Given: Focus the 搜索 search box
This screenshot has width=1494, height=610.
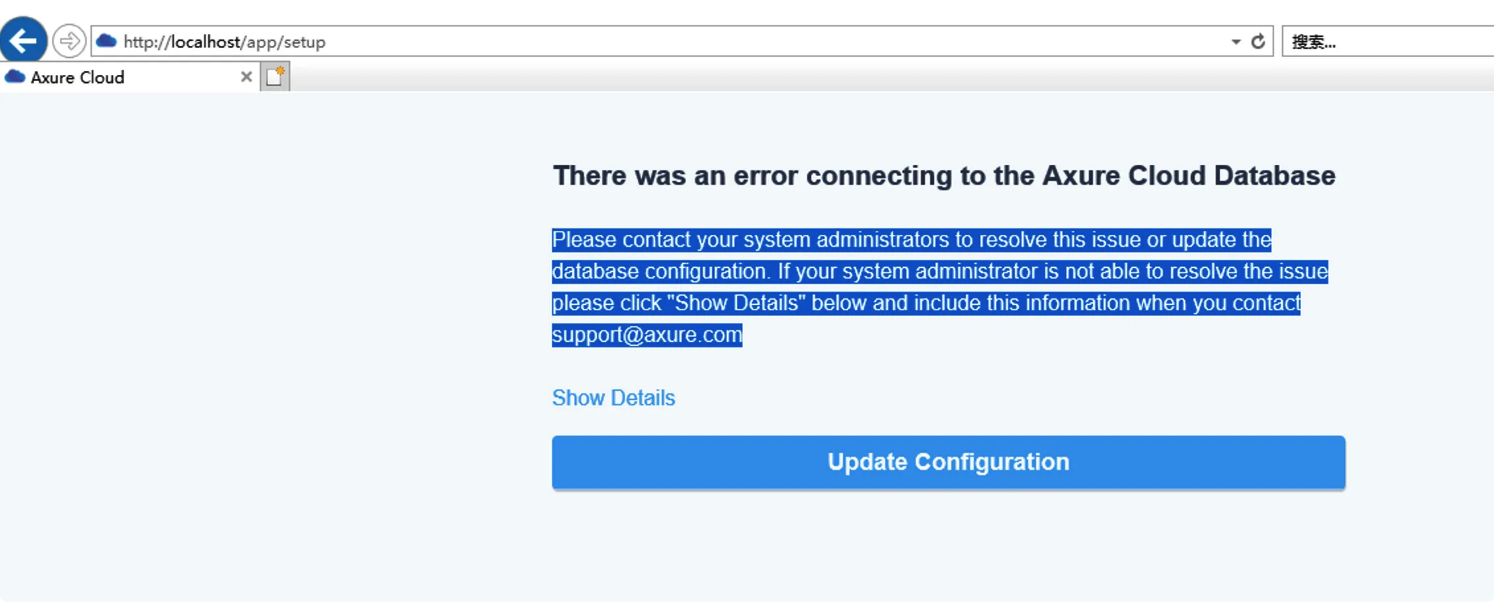Looking at the screenshot, I should 1385,42.
